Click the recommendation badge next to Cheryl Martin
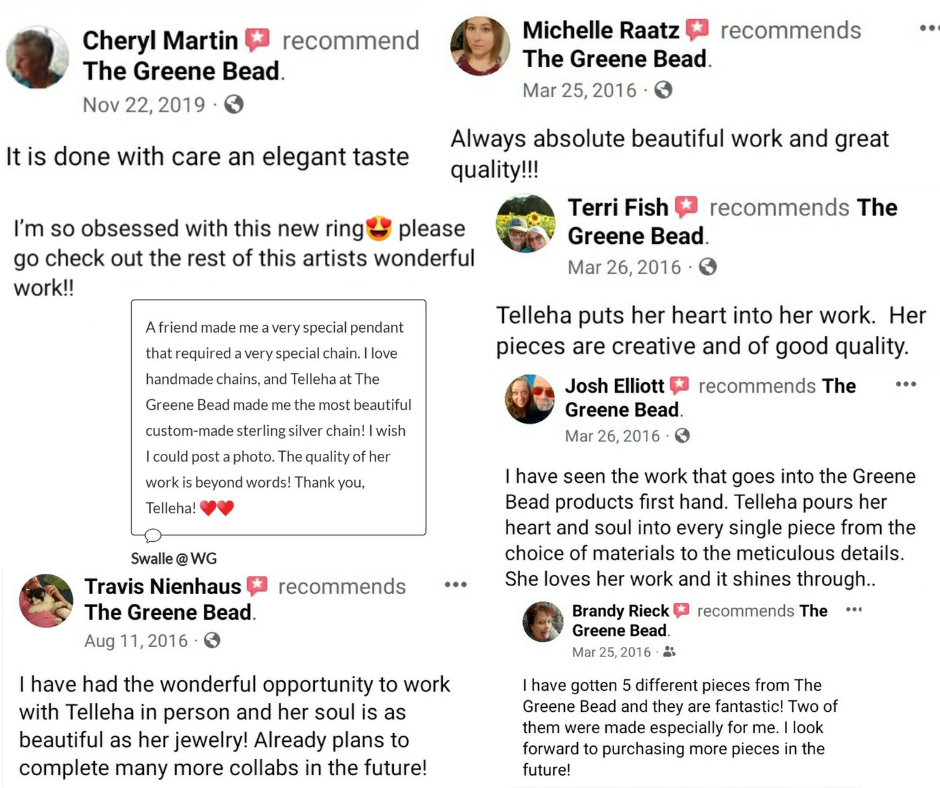The height and width of the screenshot is (788, 940). pos(258,41)
